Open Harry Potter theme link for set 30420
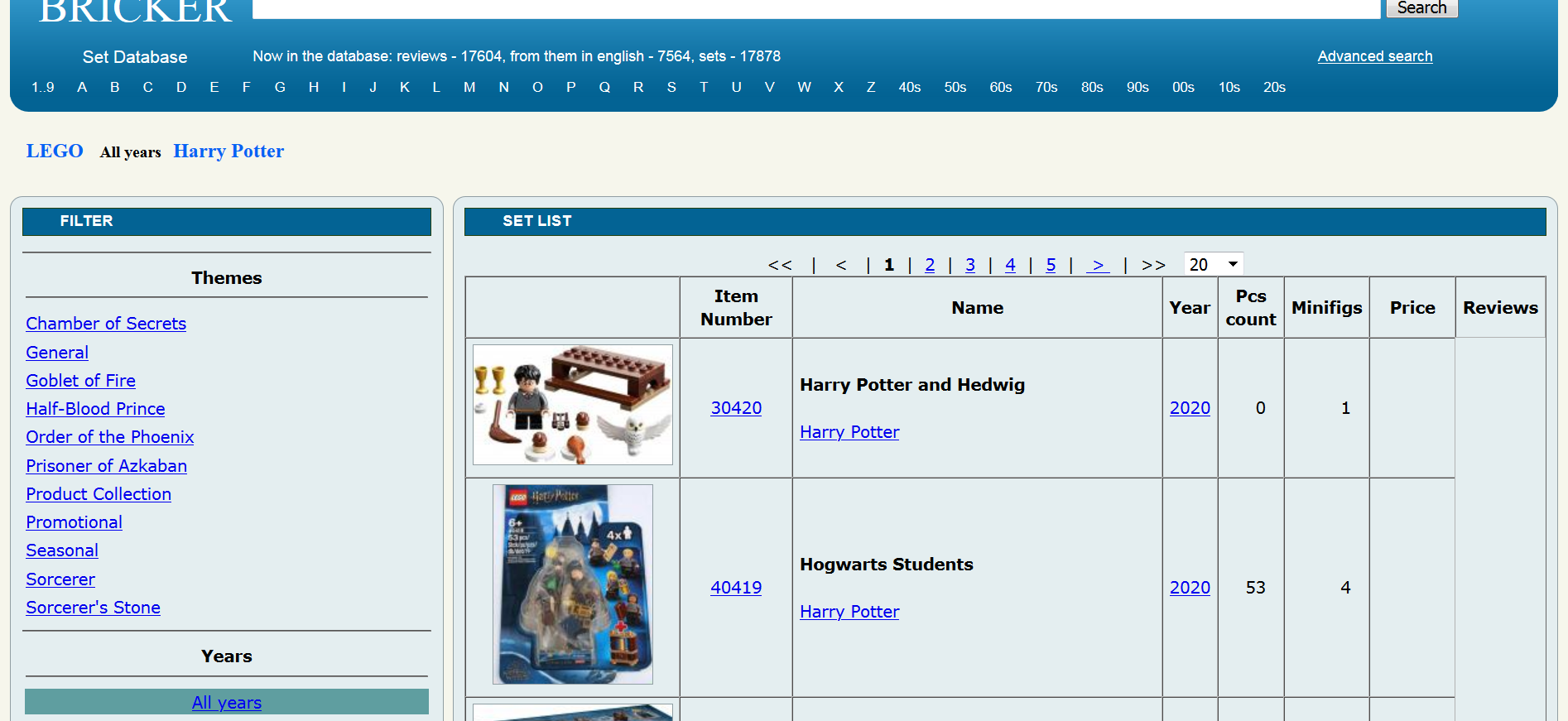This screenshot has width=1568, height=721. 849,432
